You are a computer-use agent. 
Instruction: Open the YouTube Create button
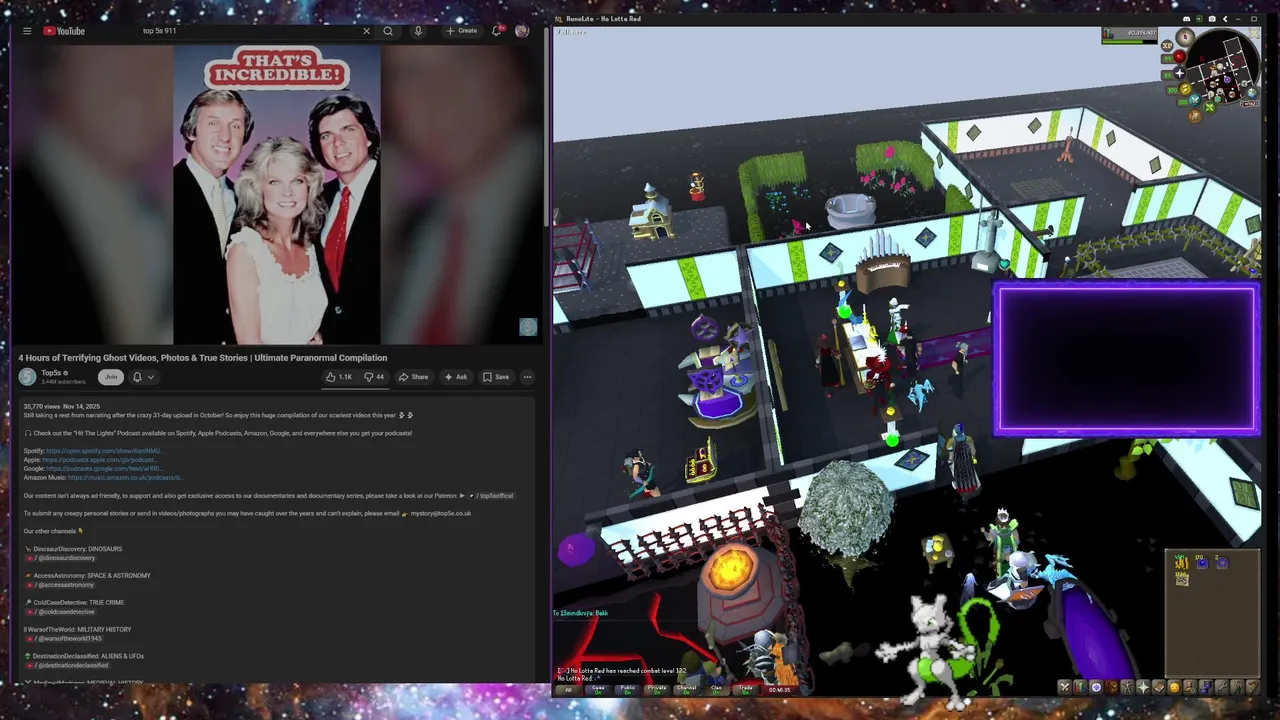coord(461,31)
